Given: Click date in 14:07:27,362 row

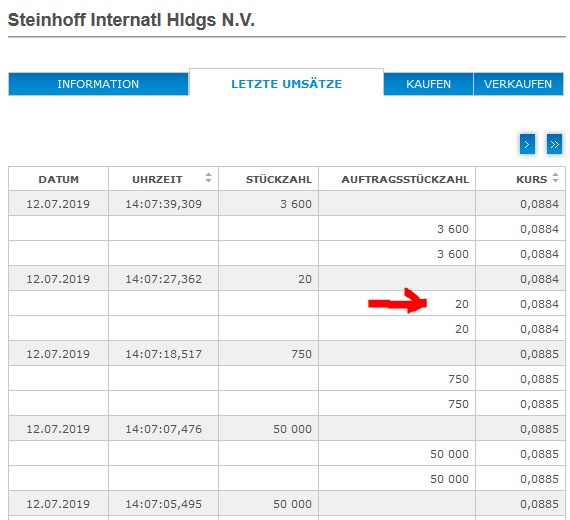Looking at the screenshot, I should pos(58,279).
